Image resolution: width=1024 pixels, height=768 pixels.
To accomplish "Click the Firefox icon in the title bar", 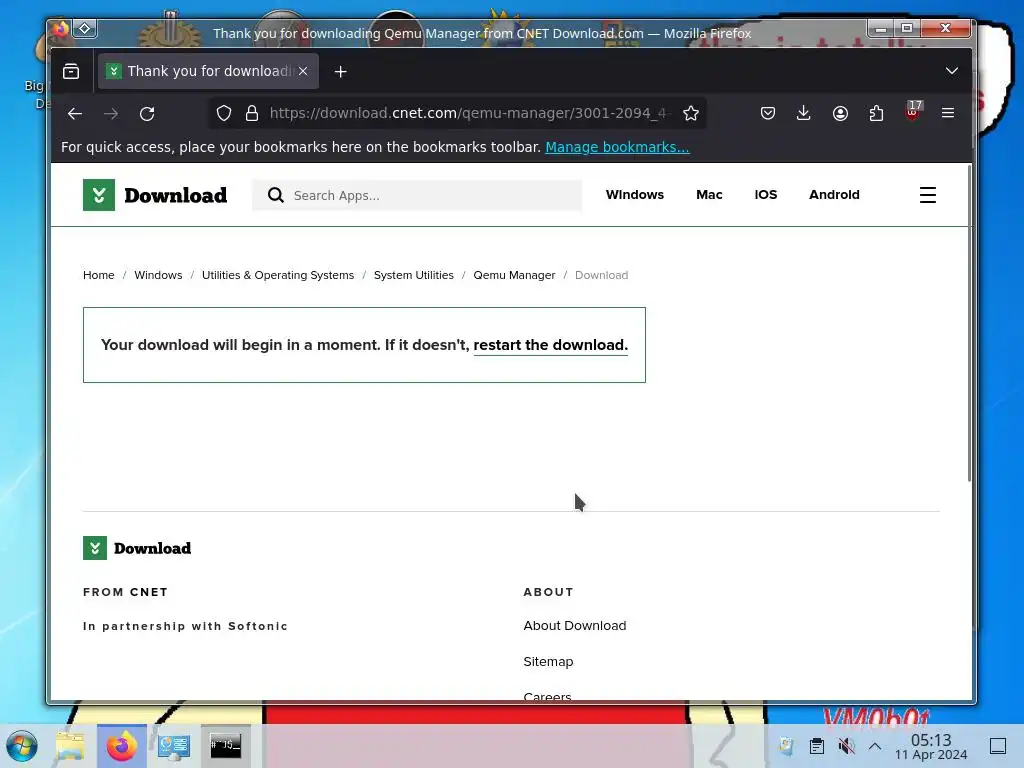I will pyautogui.click(x=60, y=28).
